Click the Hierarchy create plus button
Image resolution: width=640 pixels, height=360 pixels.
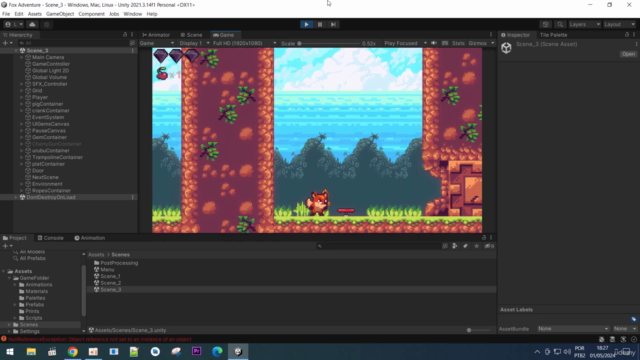[x=7, y=43]
